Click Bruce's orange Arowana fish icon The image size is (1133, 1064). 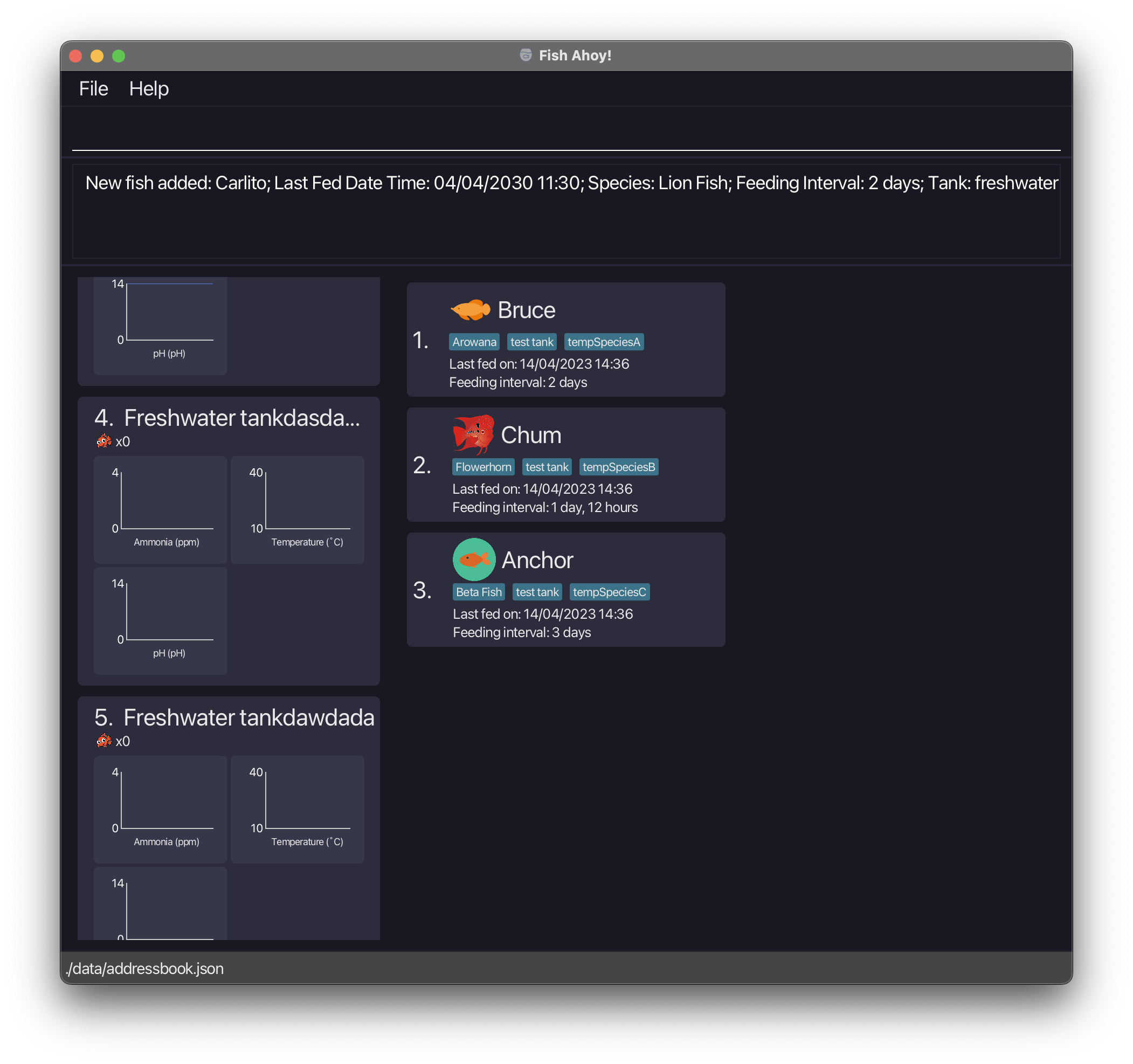point(470,309)
